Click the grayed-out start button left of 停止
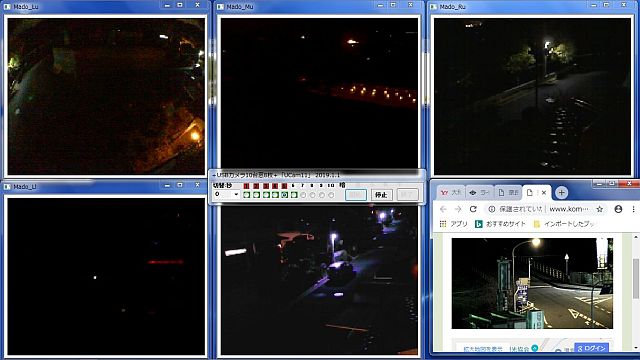Screen dimensions: 640x360 coord(356,195)
